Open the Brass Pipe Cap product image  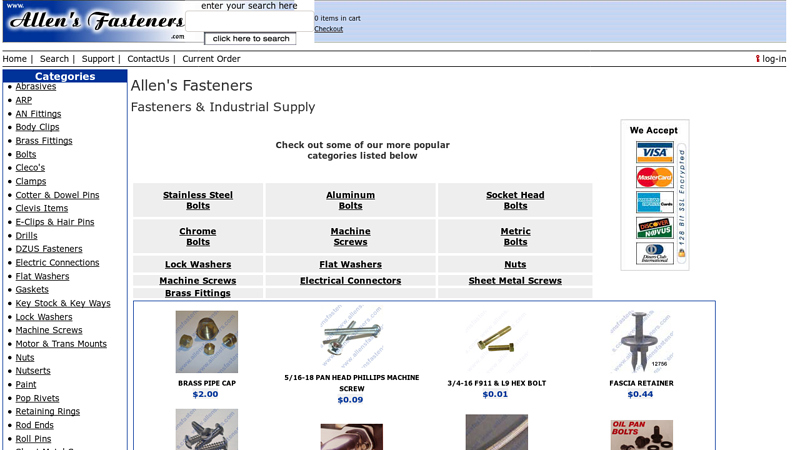[x=207, y=342]
